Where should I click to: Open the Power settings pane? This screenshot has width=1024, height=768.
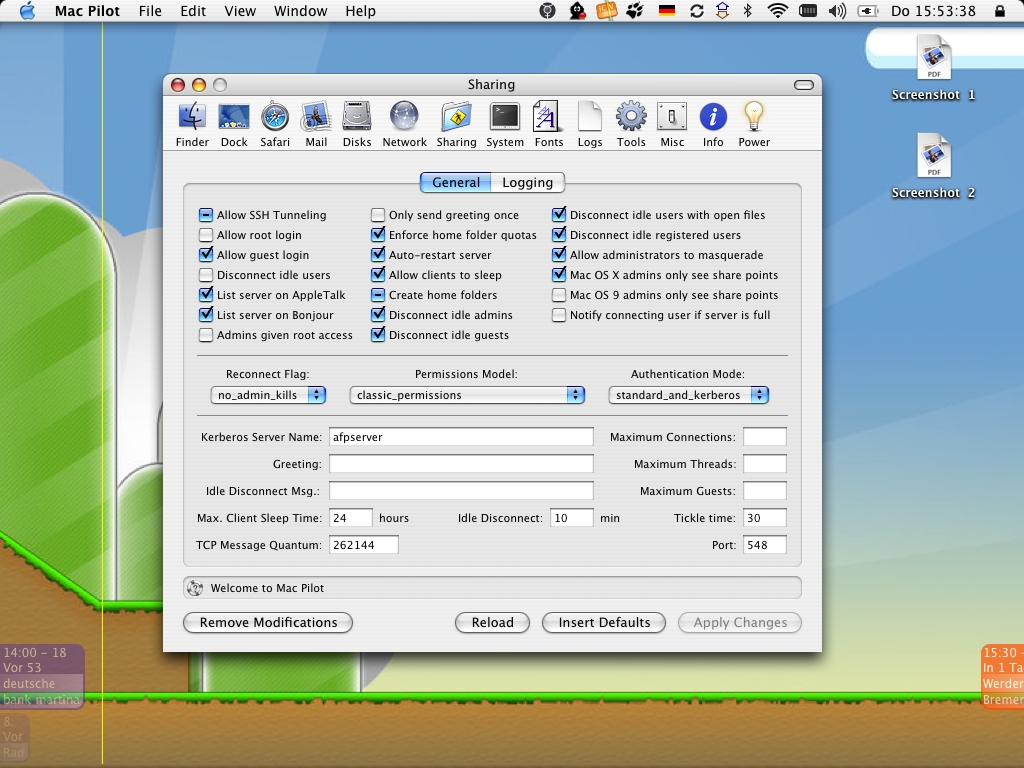click(754, 125)
